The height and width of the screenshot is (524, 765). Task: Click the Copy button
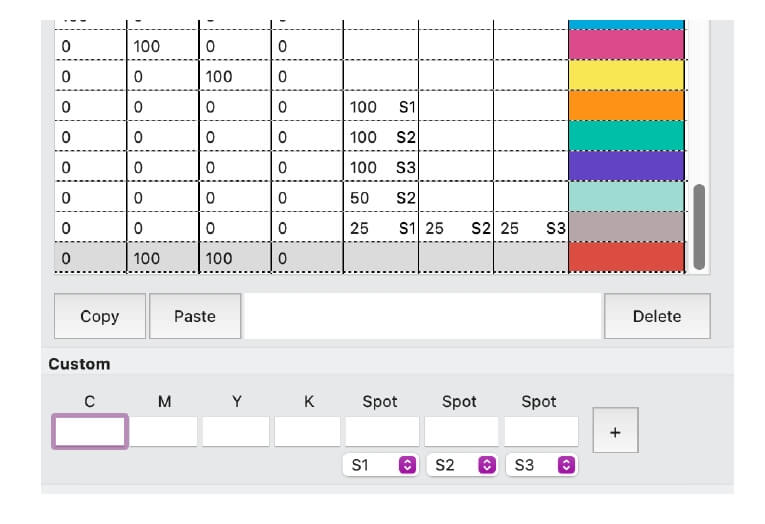click(x=99, y=316)
